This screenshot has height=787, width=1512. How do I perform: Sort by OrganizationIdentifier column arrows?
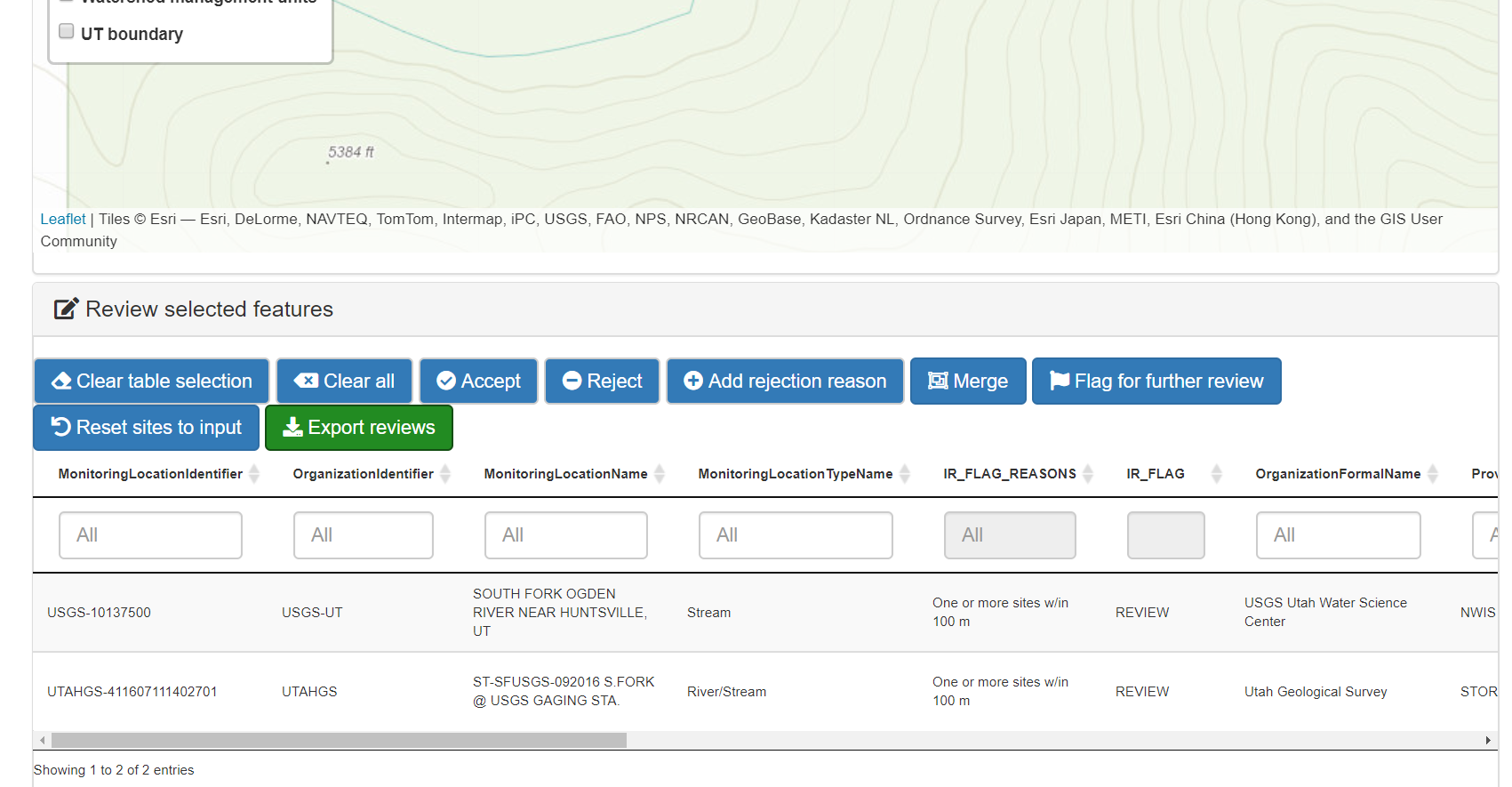[445, 474]
